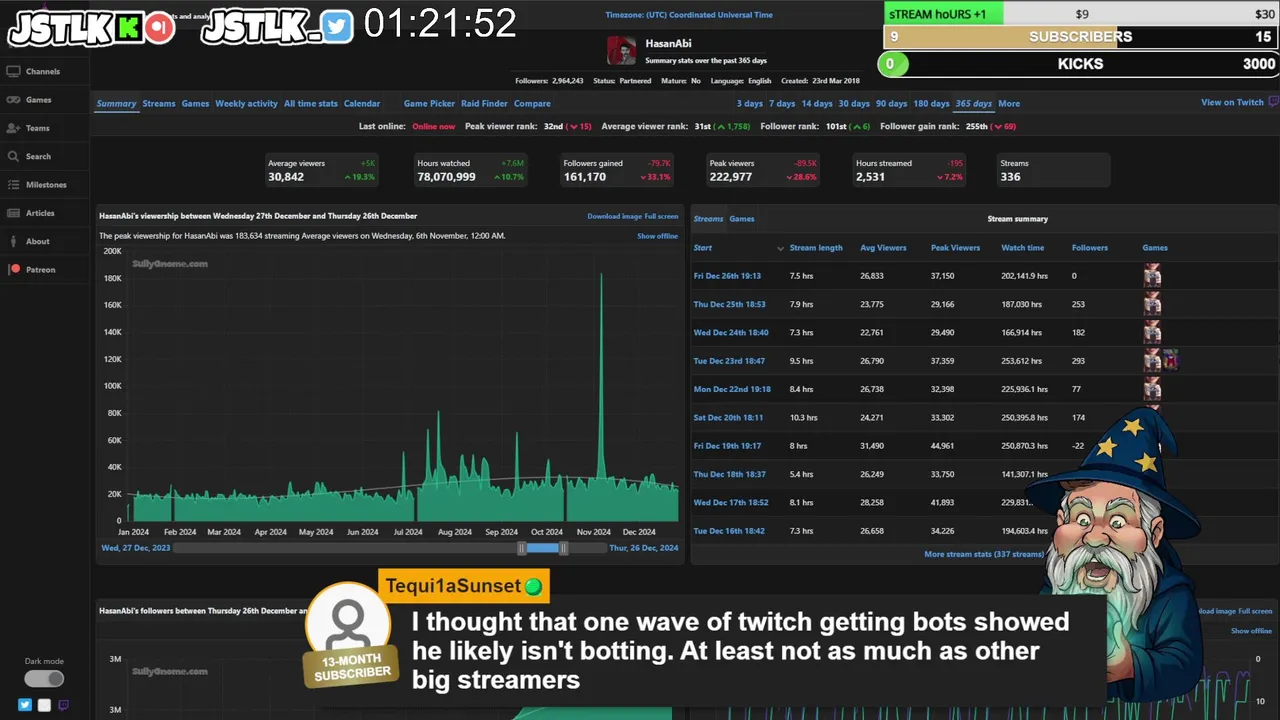Toggle the Dark mode switch
This screenshot has height=720, width=1280.
pyautogui.click(x=44, y=679)
